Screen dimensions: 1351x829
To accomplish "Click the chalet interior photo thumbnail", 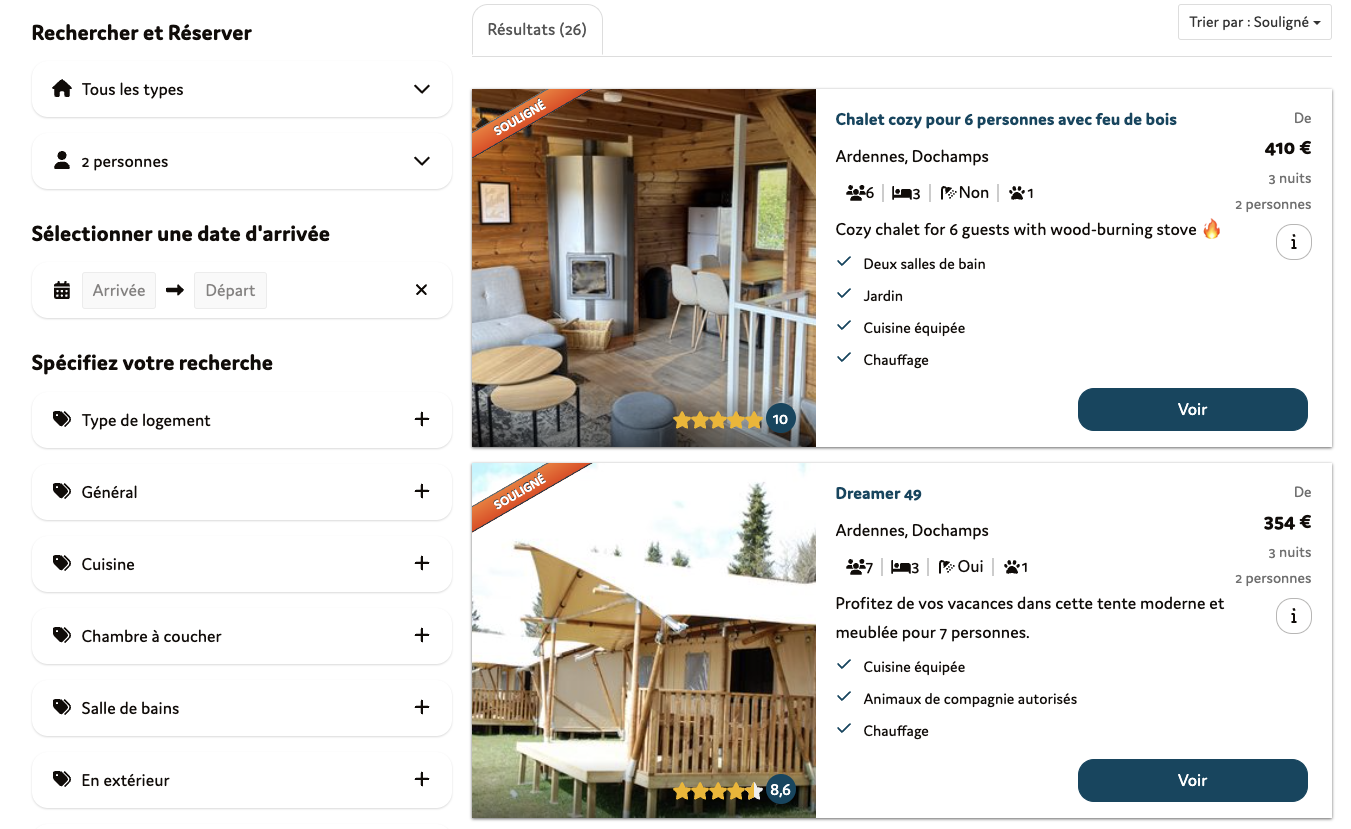I will (x=644, y=268).
